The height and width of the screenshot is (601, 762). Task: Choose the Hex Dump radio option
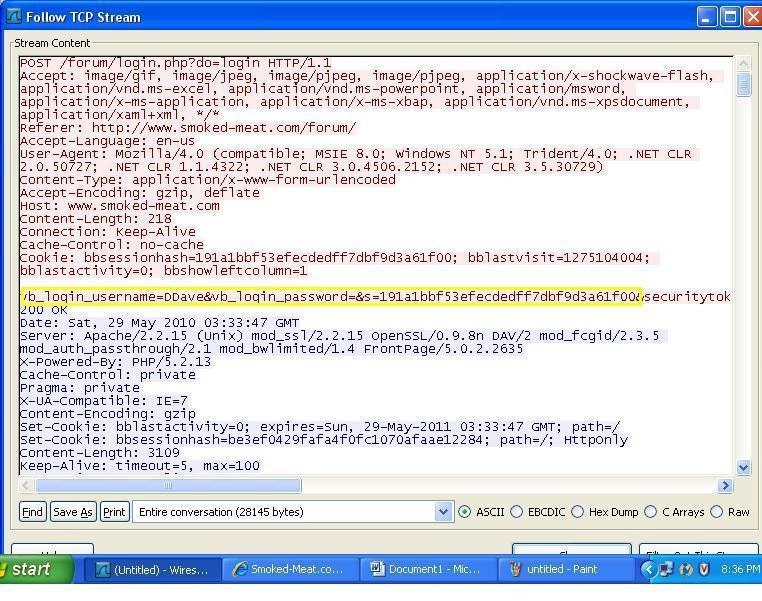(578, 512)
